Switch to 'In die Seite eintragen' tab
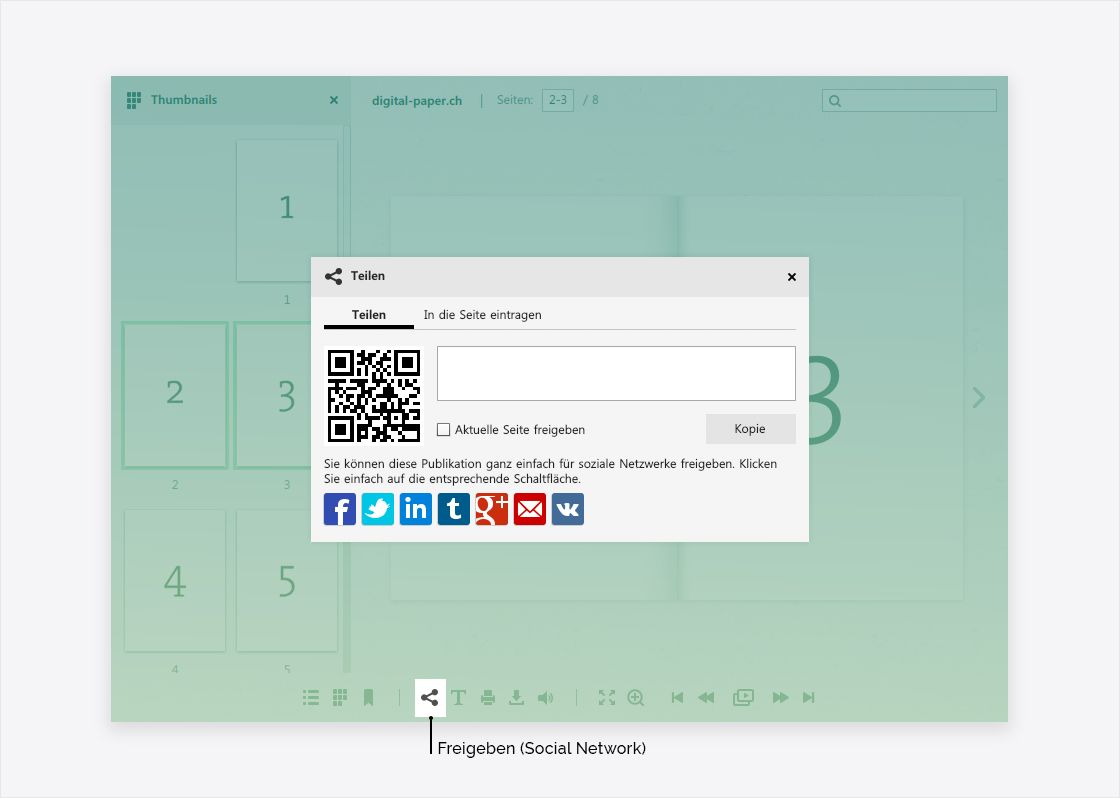Image resolution: width=1120 pixels, height=798 pixels. coord(482,315)
